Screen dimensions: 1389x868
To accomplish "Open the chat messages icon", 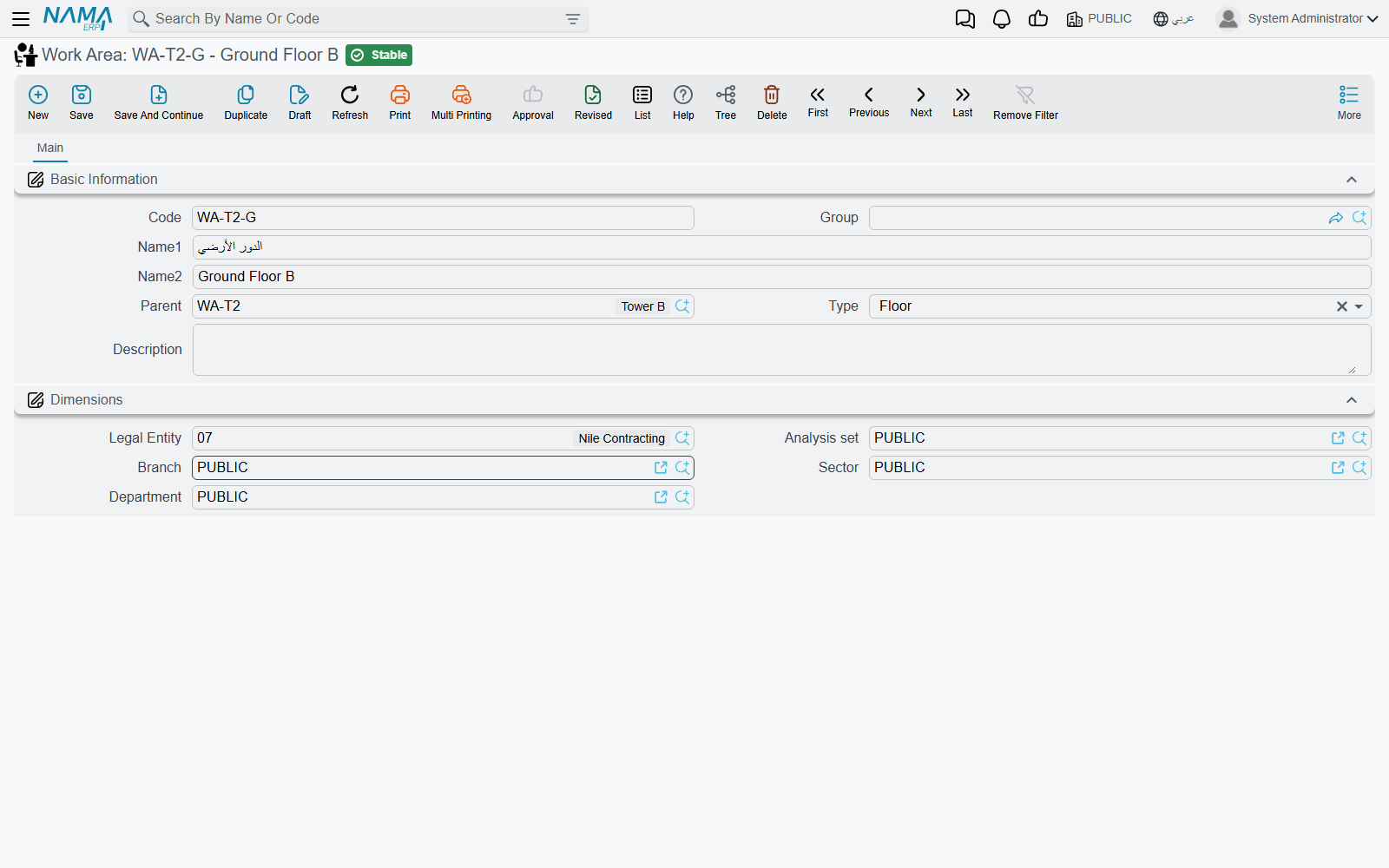I will tap(965, 19).
